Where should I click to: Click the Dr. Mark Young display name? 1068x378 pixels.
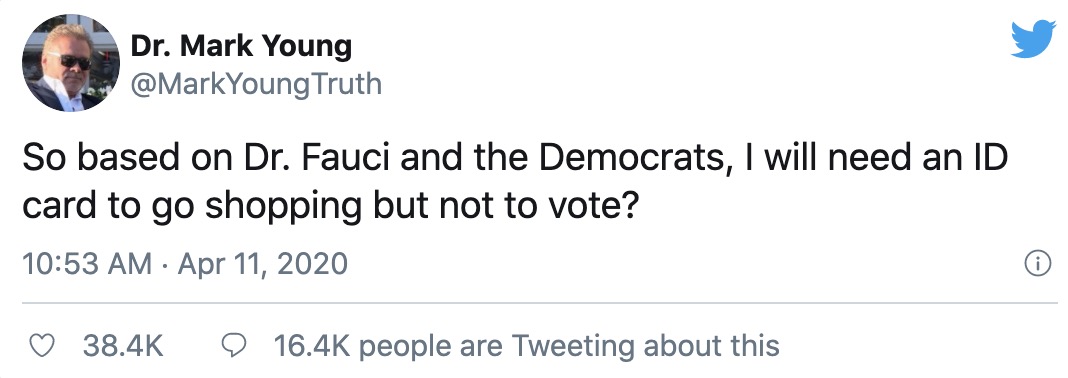[x=240, y=46]
